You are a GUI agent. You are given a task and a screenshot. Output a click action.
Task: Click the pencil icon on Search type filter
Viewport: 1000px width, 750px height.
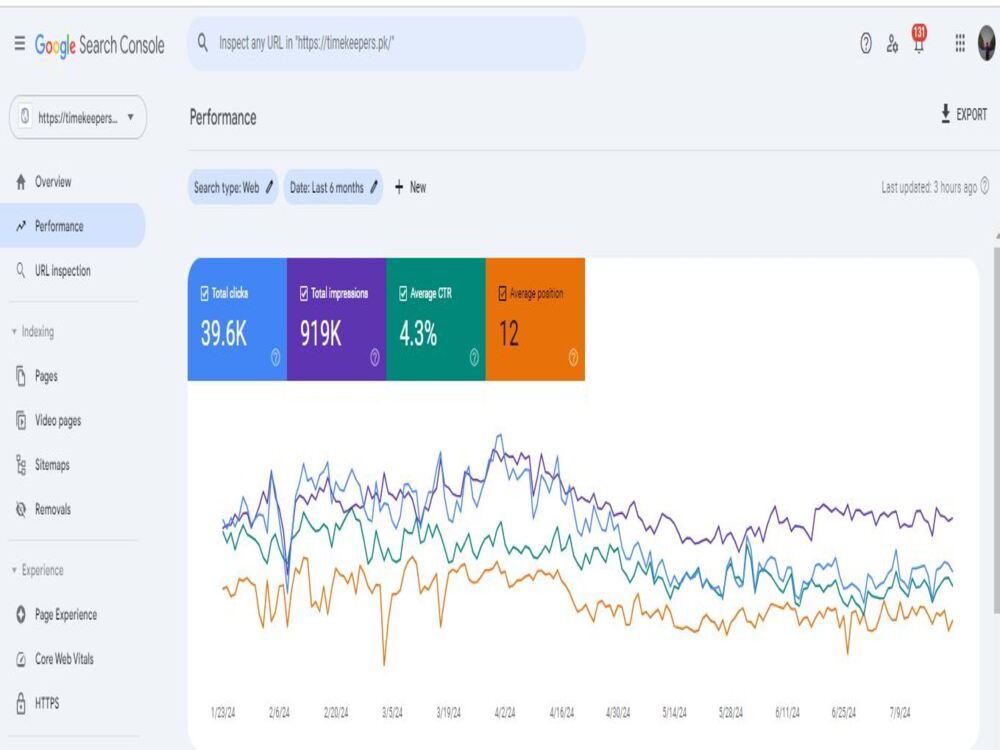click(269, 187)
